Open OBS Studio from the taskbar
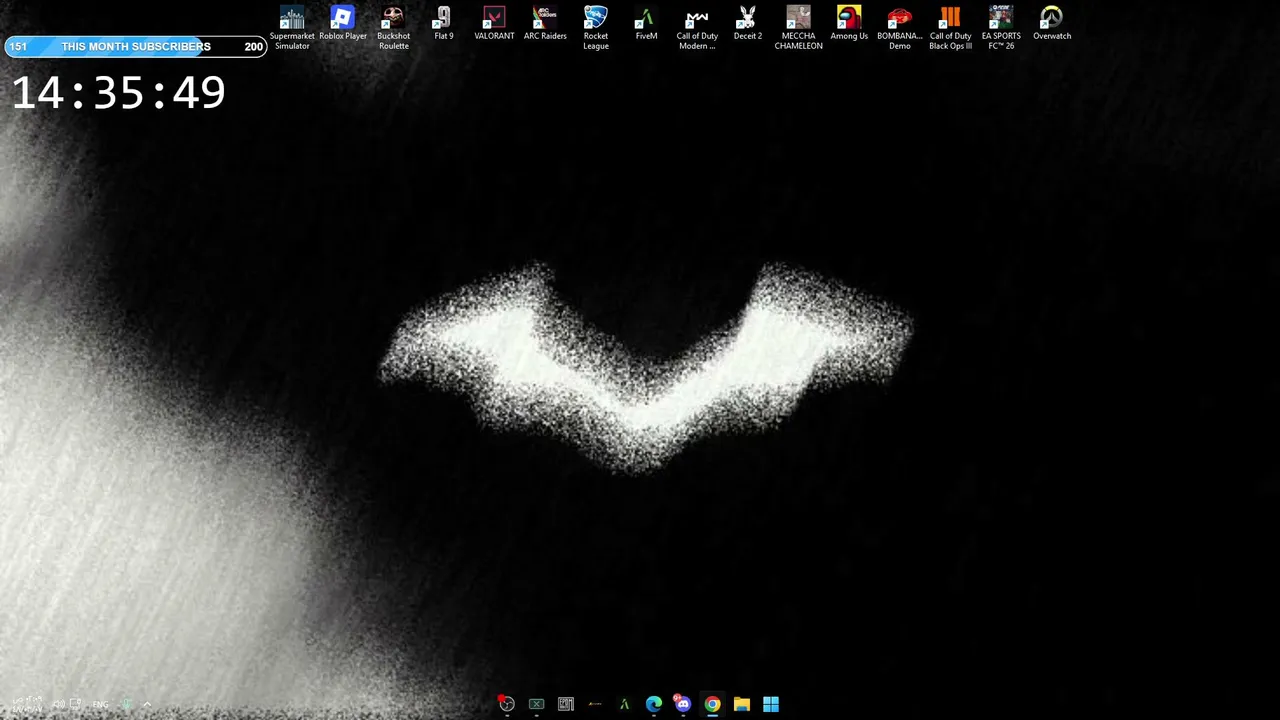The image size is (1280, 720). coord(507,704)
